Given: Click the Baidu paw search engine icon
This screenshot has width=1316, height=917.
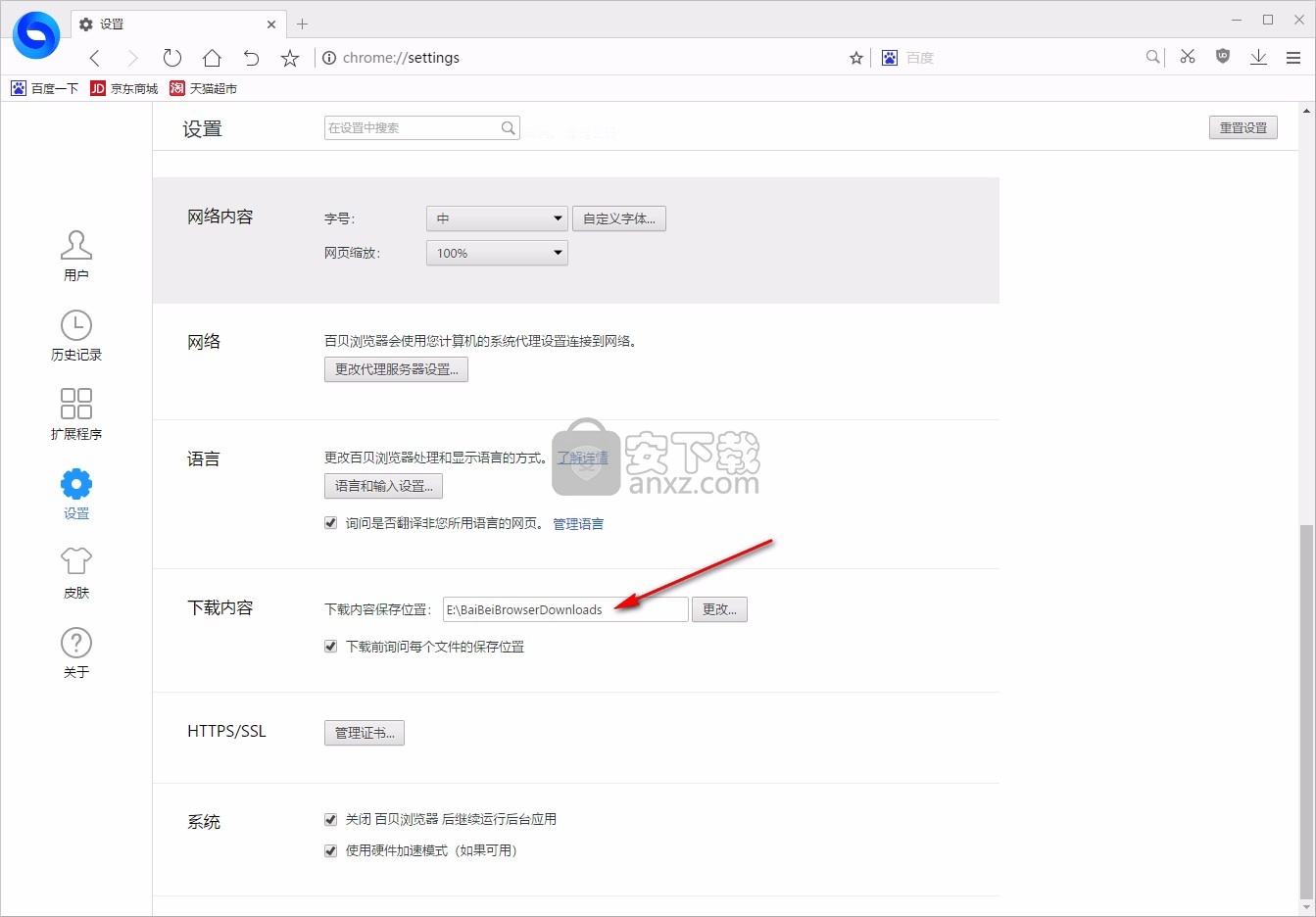Looking at the screenshot, I should [889, 58].
